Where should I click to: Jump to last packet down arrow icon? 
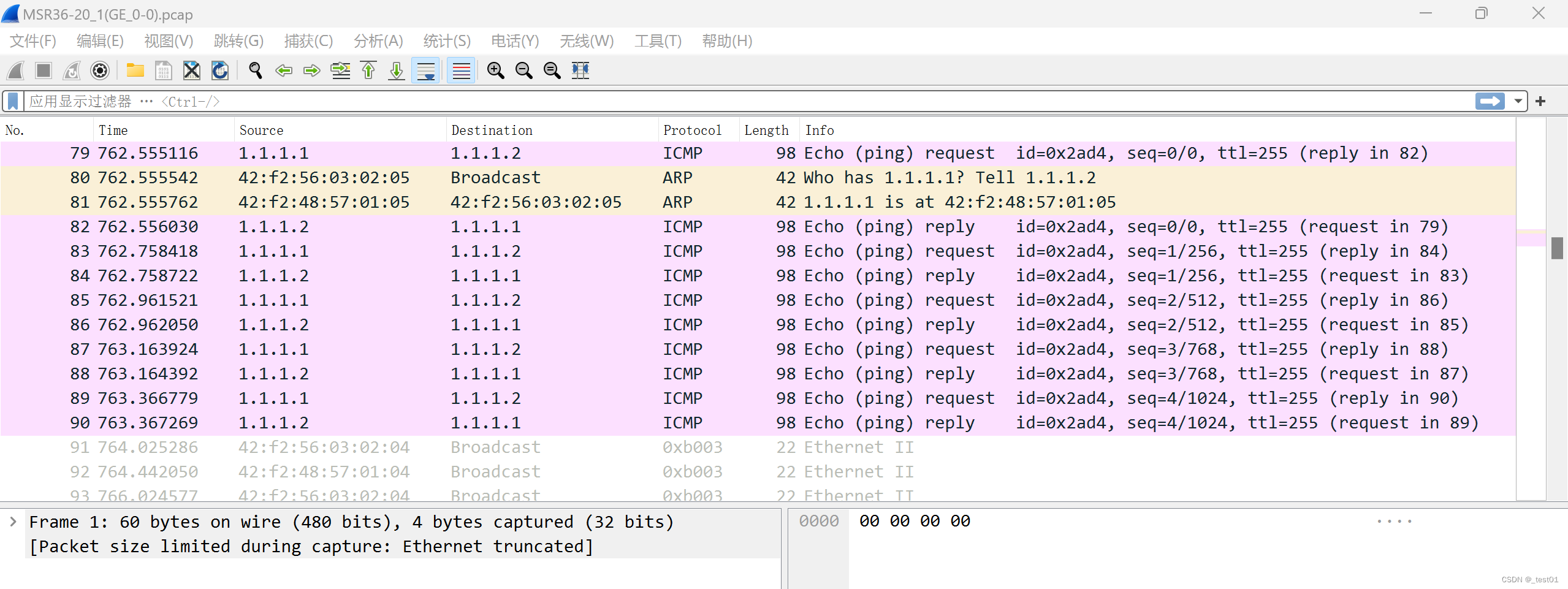point(397,70)
